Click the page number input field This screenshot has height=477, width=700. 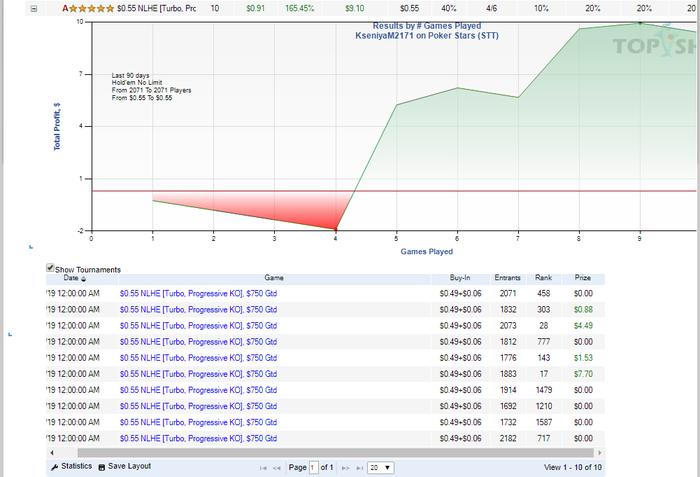click(313, 468)
